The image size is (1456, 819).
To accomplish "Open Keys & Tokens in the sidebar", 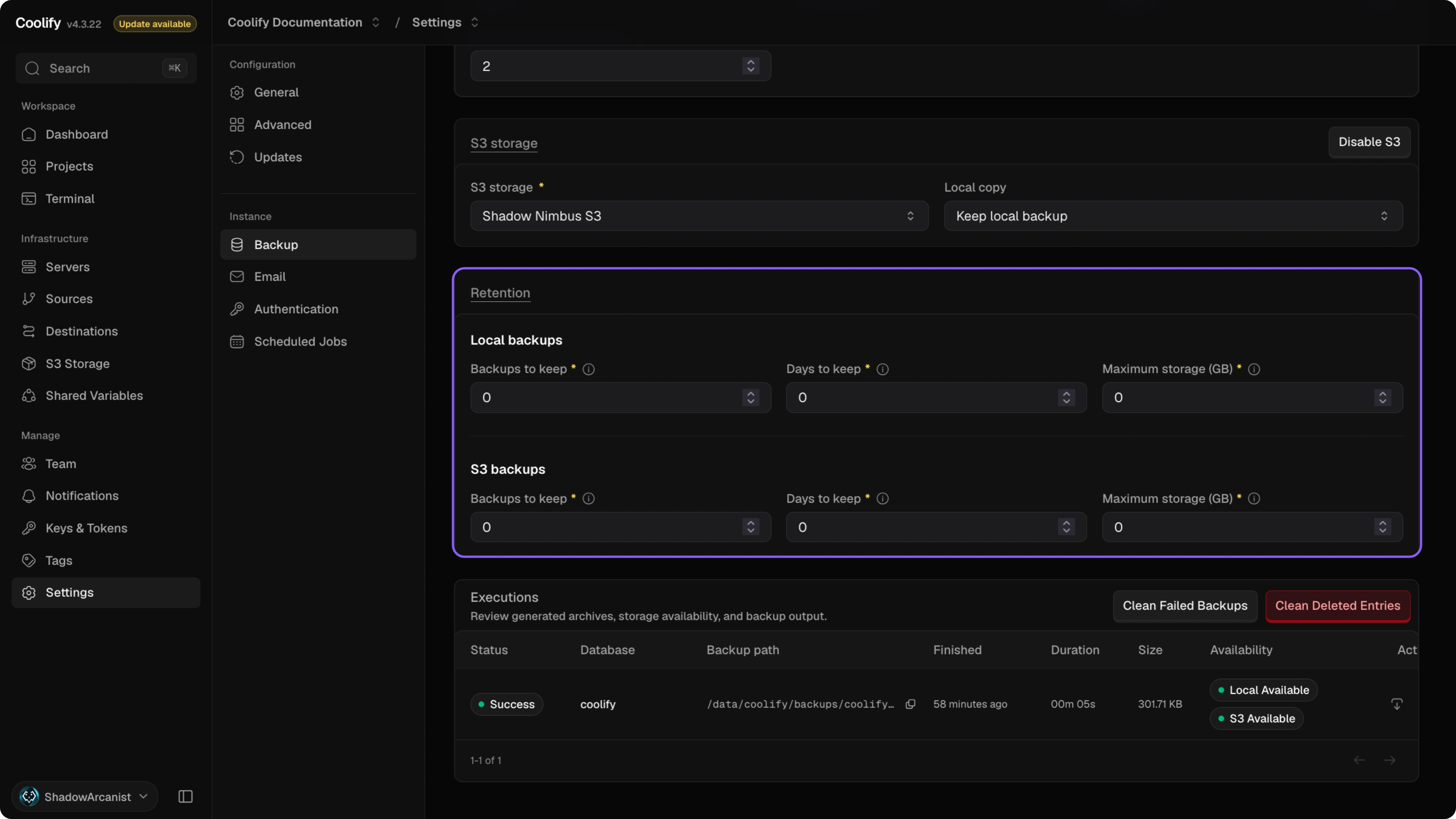I will tap(106, 528).
